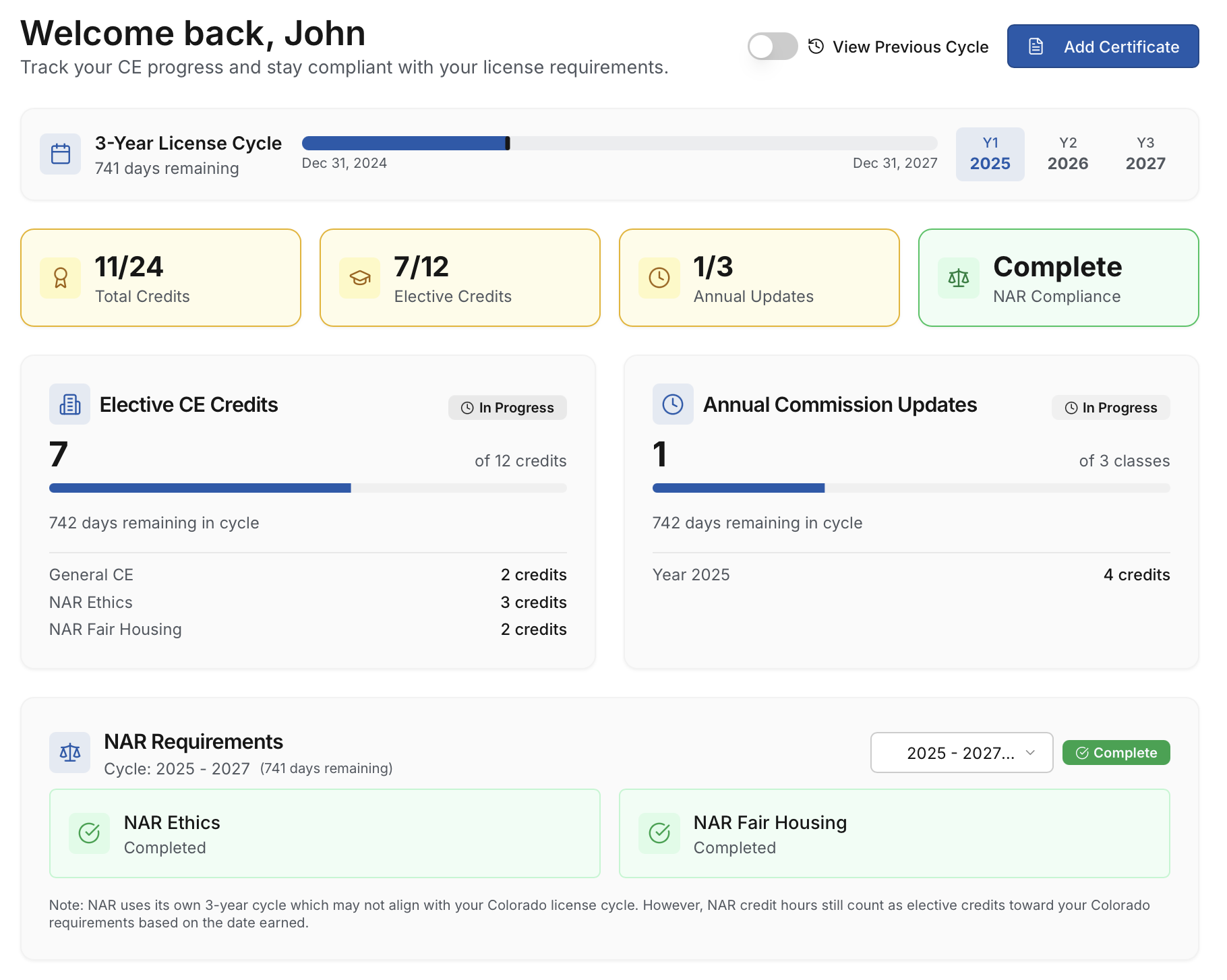
Task: Open the 1/3 Annual Updates card
Action: coord(759,278)
